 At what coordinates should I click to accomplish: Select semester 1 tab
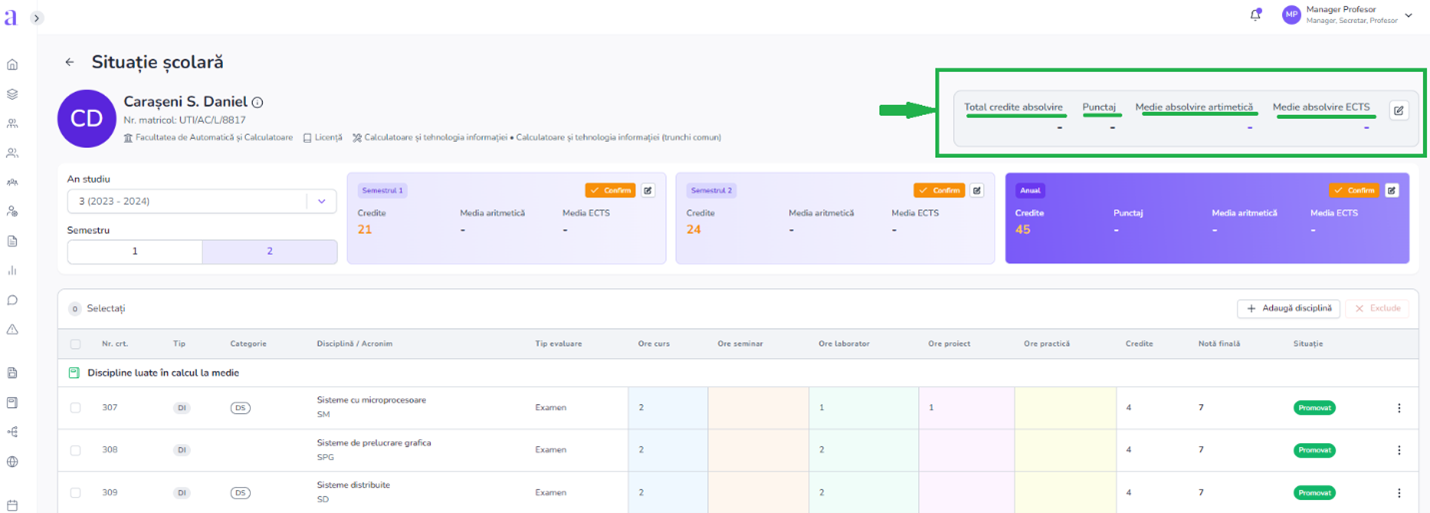(x=135, y=252)
